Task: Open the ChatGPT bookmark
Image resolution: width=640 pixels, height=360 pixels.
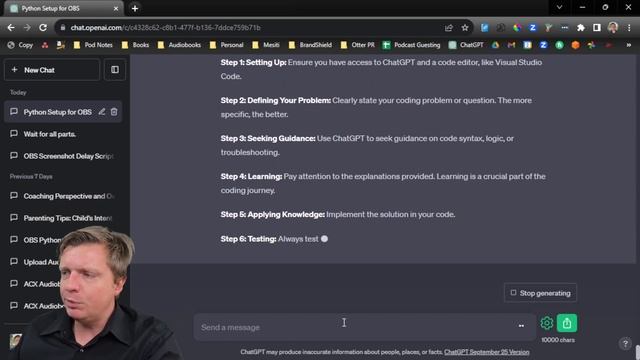Action: click(466, 45)
